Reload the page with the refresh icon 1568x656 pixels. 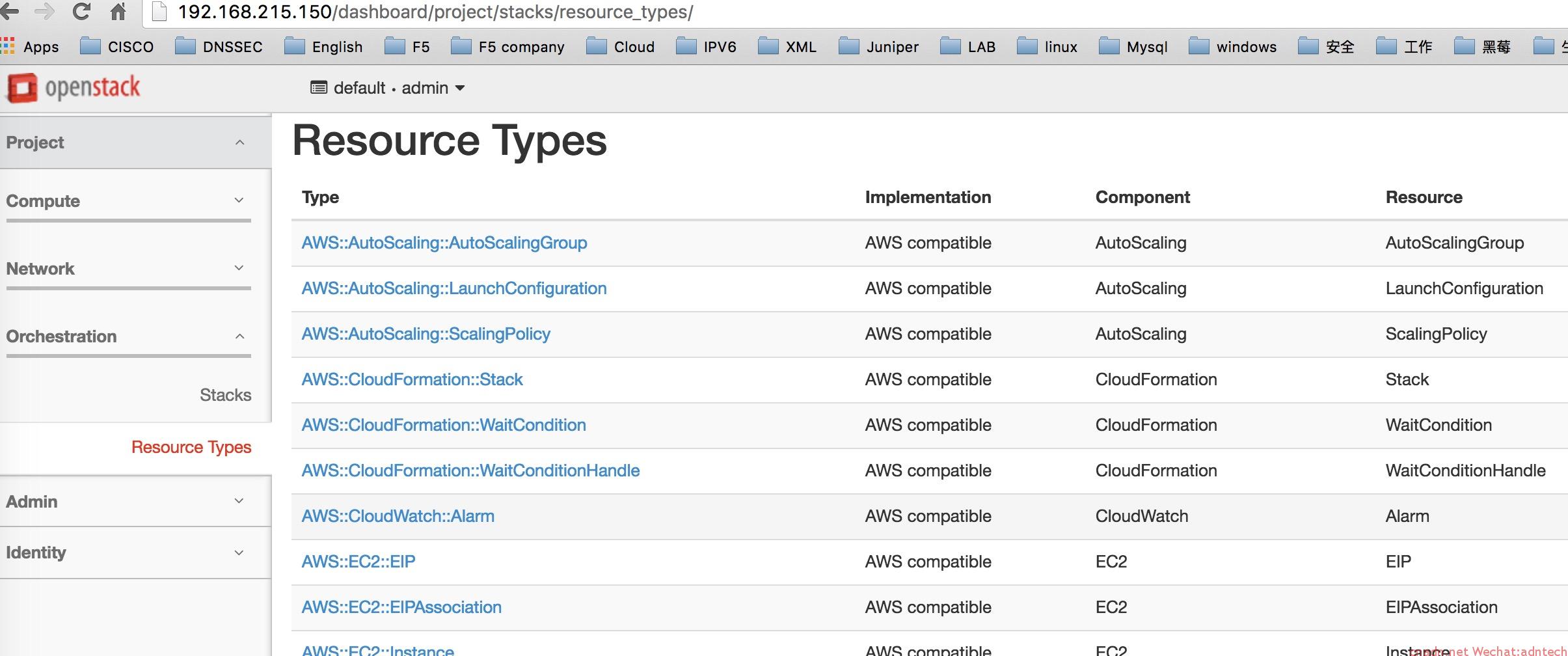click(x=81, y=11)
